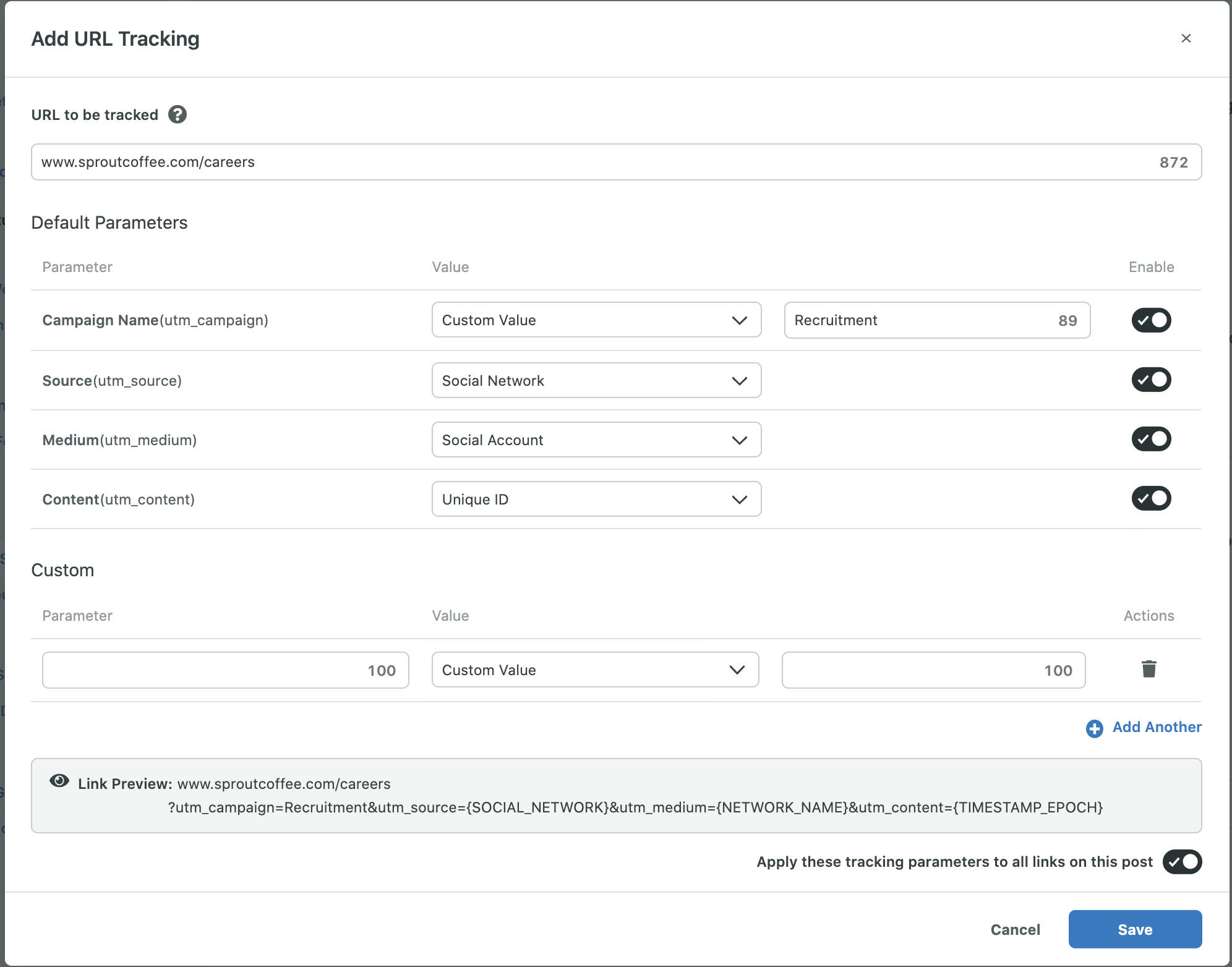Image resolution: width=1232 pixels, height=967 pixels.
Task: Delete the custom parameter row via trash icon
Action: tap(1149, 669)
